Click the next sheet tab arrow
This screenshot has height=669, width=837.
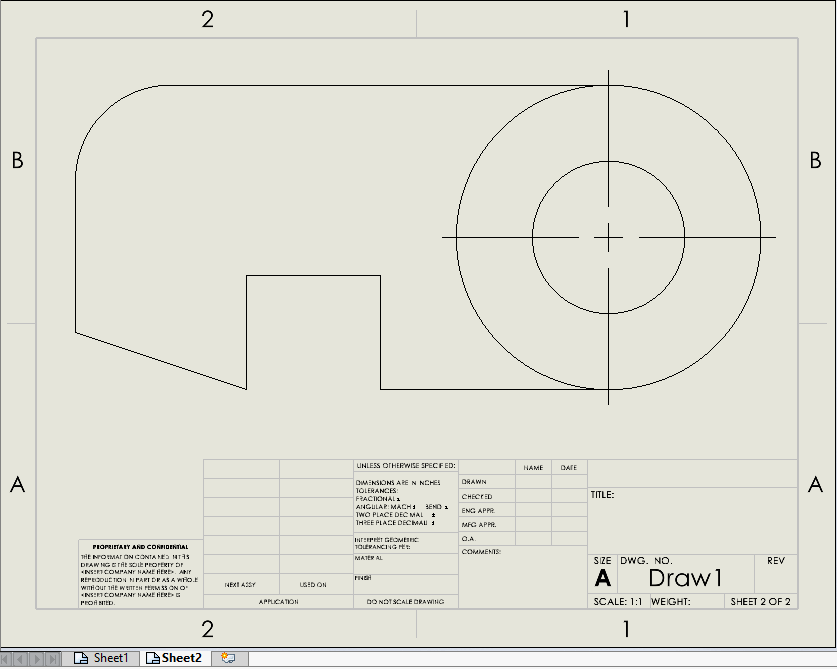pos(37,659)
